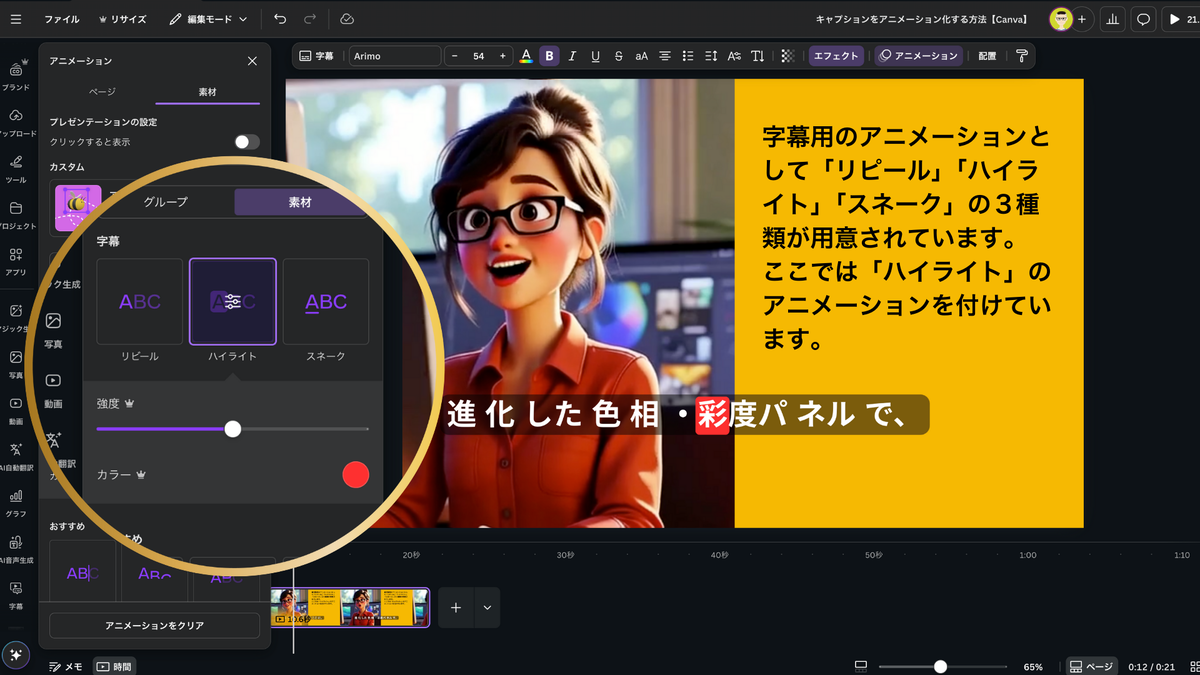Open the メモ notes button
Screen dimensions: 1200x675
tap(67, 666)
